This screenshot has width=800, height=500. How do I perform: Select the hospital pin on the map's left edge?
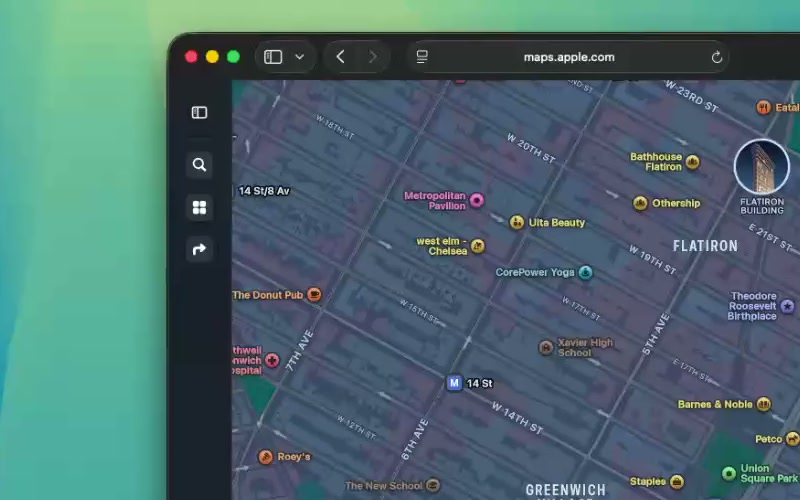pos(272,360)
